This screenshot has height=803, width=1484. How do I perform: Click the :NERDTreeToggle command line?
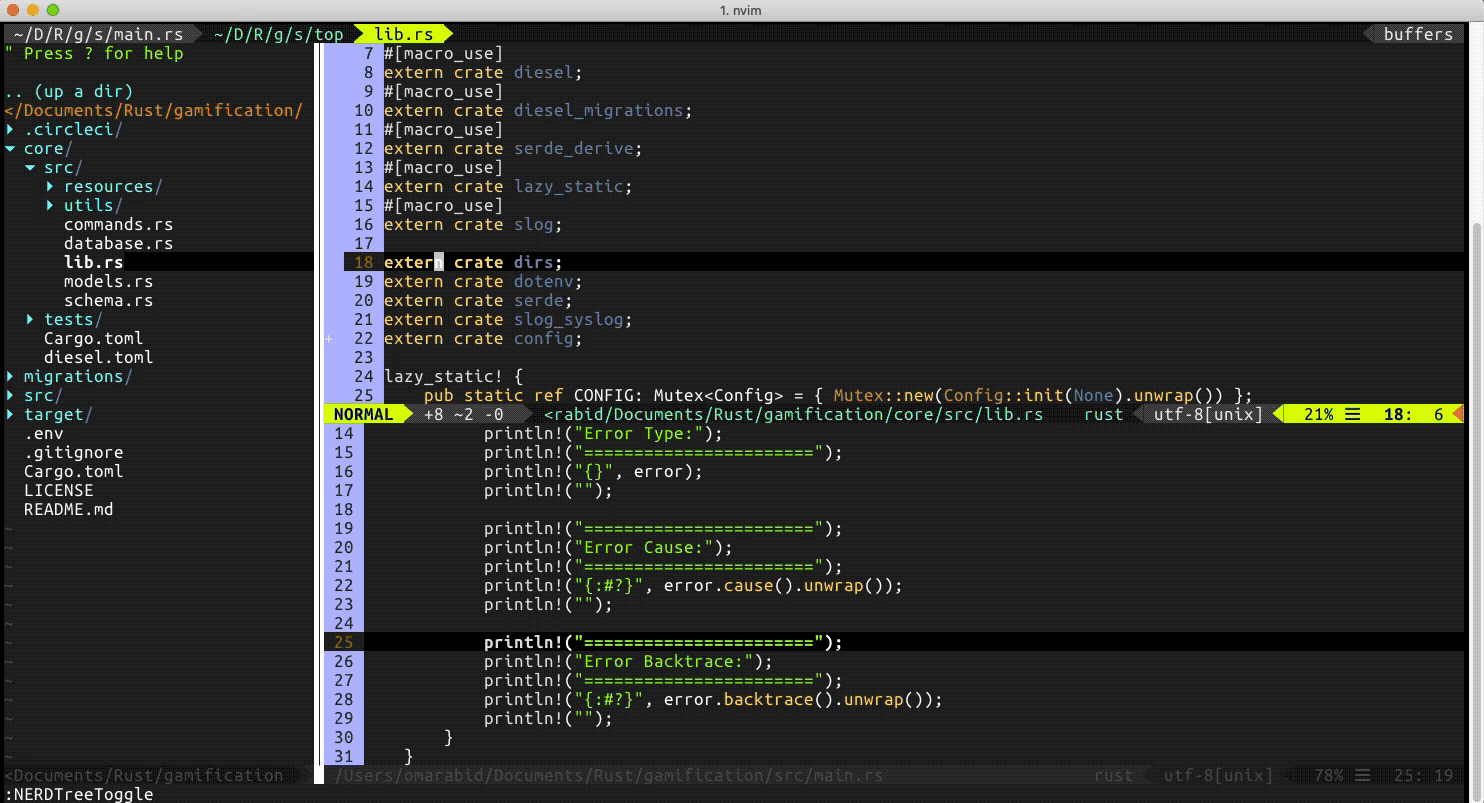[x=79, y=794]
